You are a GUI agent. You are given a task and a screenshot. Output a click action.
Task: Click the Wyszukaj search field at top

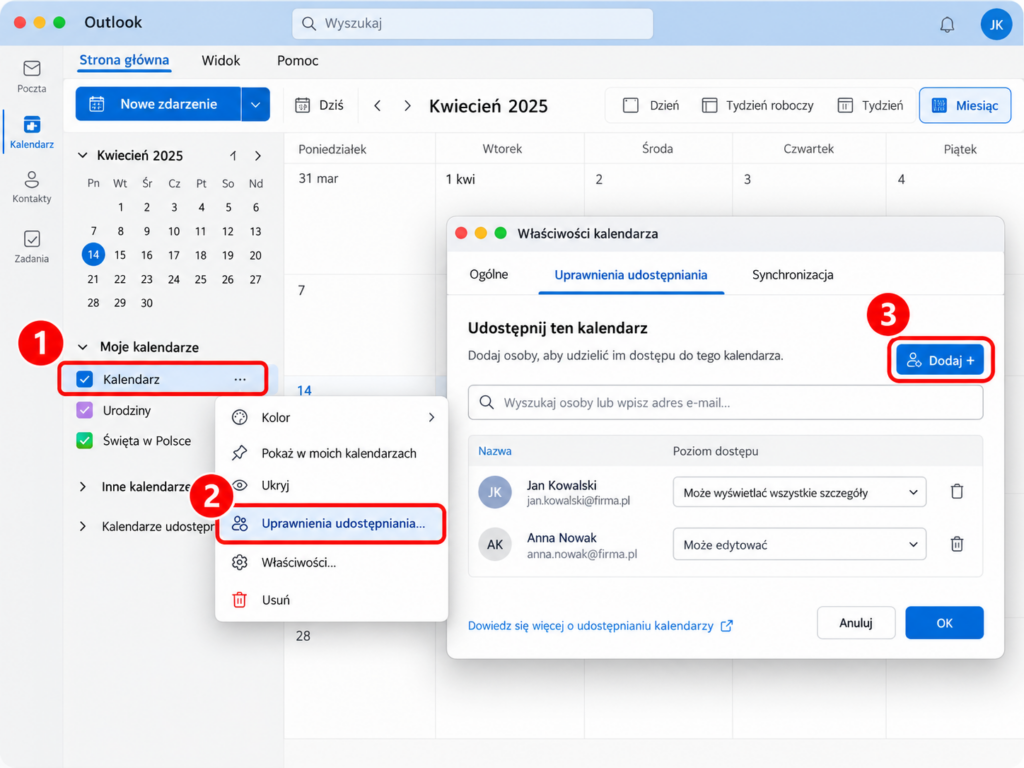[x=472, y=24]
